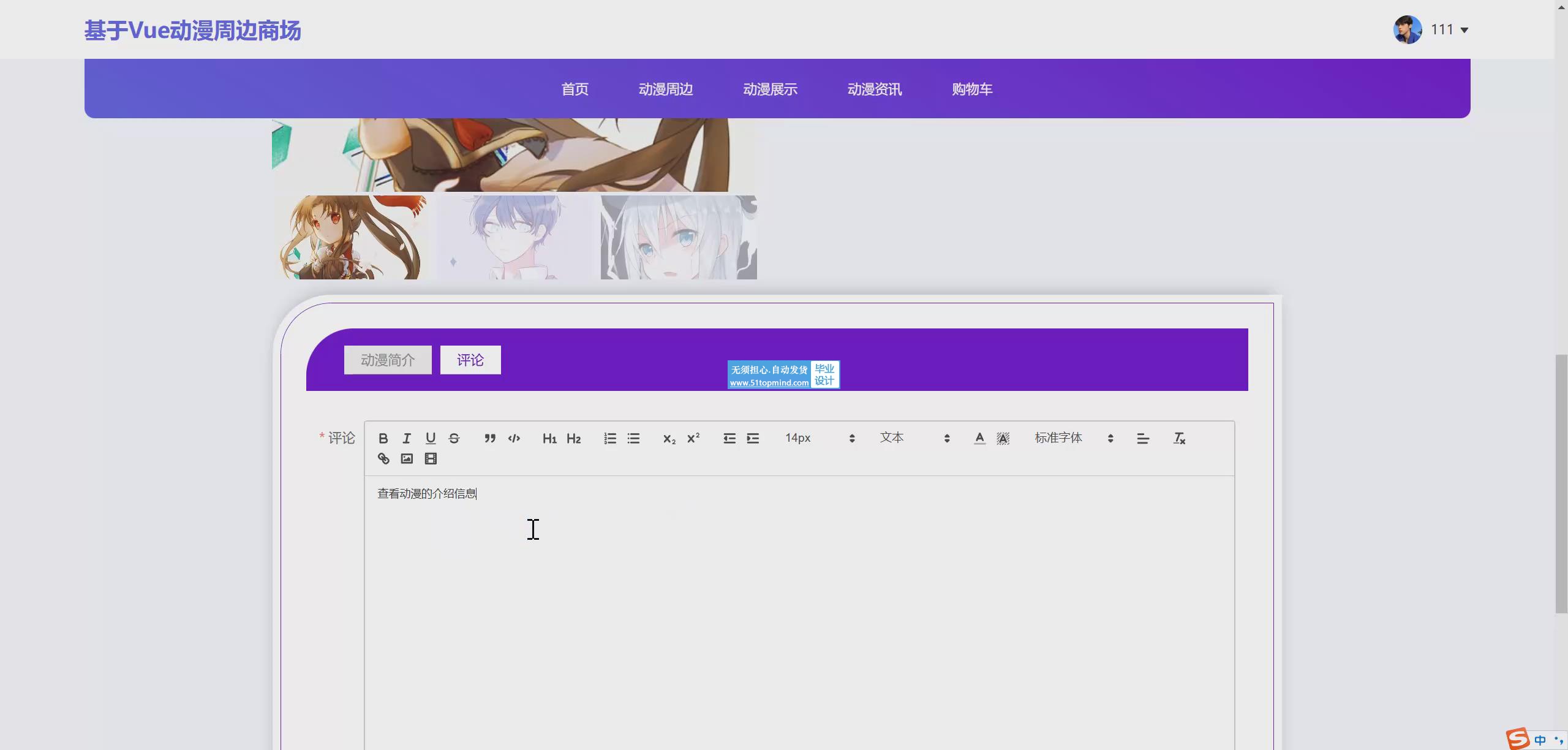Click inside the comment text area
The image size is (1568, 750).
[799, 613]
